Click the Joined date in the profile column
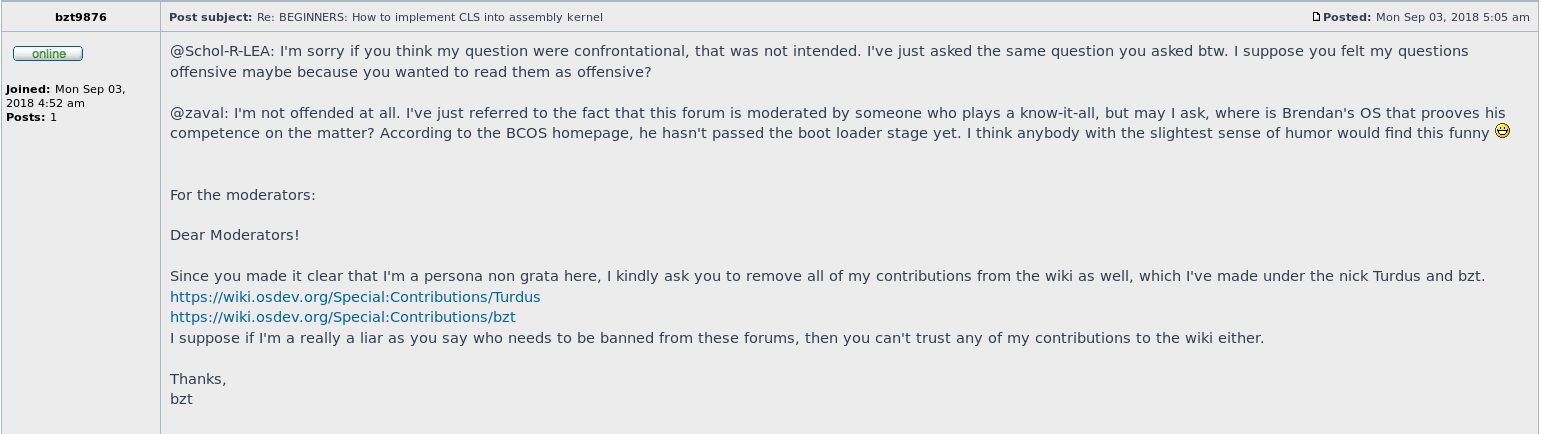 pos(65,96)
